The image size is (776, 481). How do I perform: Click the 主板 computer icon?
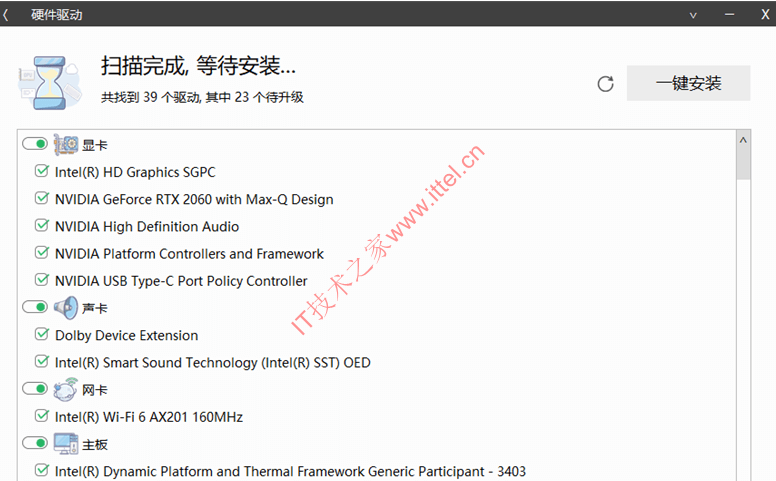[66, 444]
